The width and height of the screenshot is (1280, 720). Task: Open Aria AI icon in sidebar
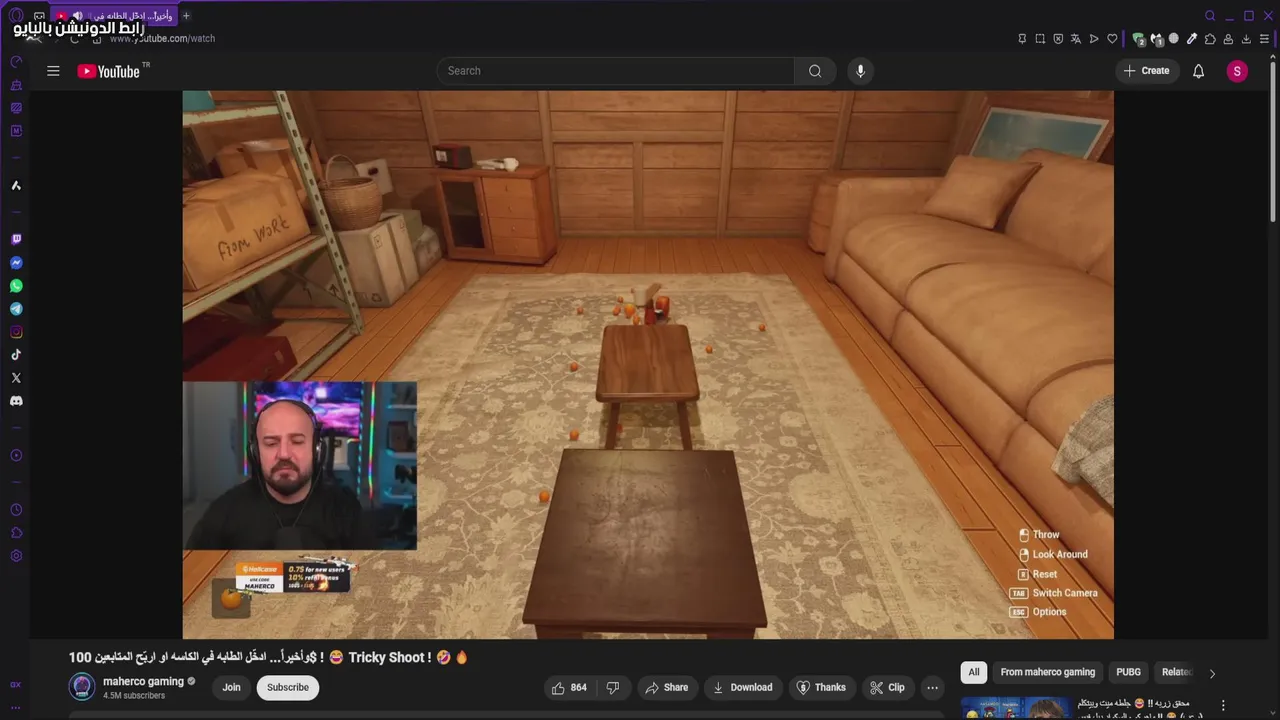16,185
